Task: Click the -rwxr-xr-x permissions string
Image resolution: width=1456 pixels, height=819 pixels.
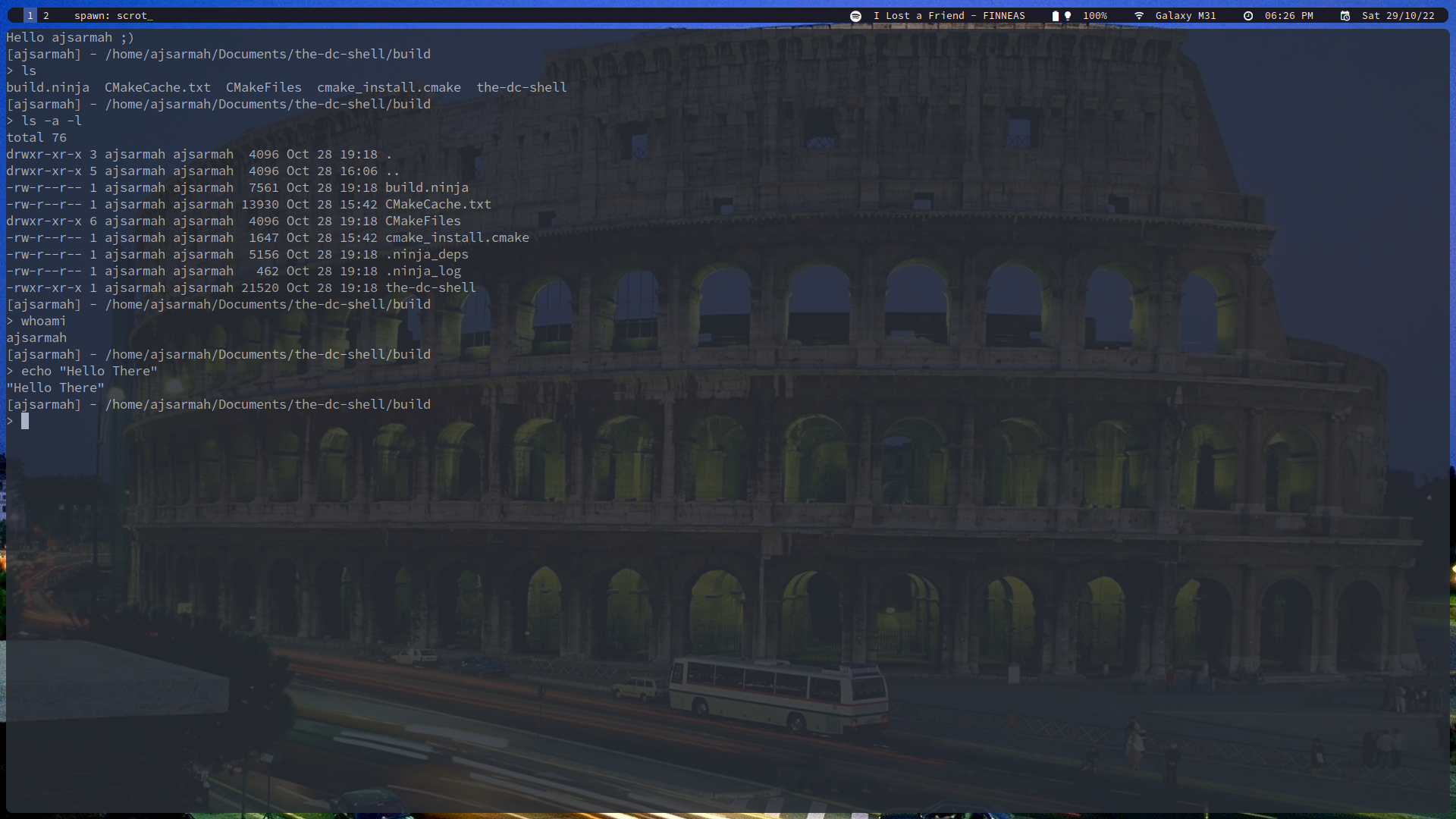Action: point(44,287)
